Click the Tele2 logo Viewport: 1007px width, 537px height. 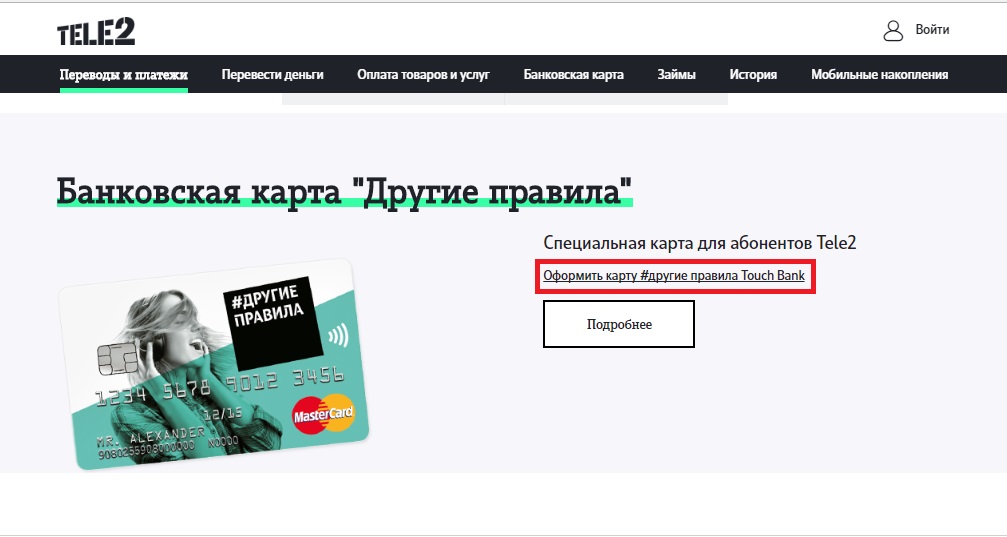96,32
